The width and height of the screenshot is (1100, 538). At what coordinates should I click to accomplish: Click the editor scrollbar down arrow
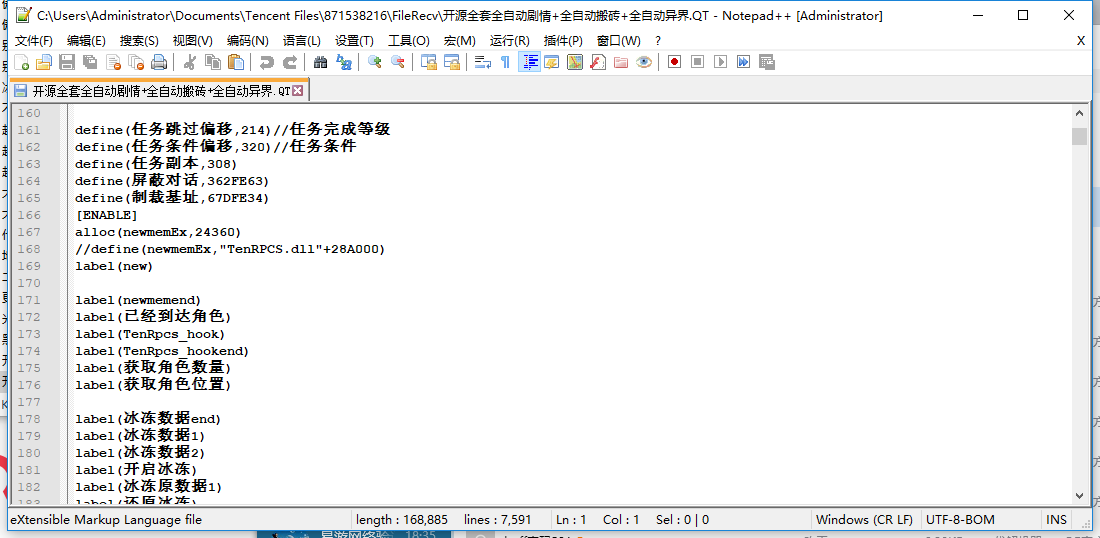[x=1080, y=495]
